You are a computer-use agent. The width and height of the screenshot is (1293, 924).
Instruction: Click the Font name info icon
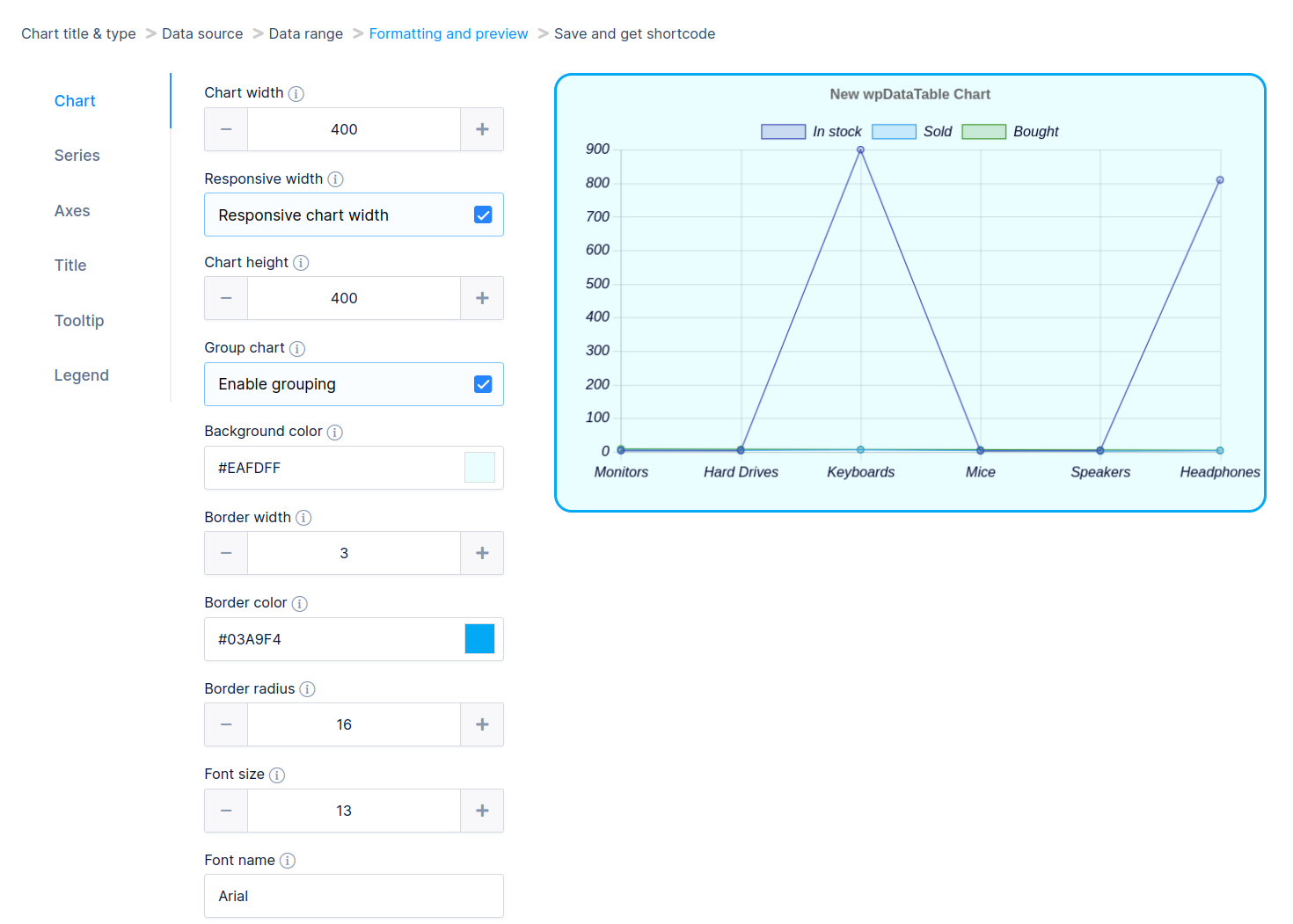click(x=288, y=861)
